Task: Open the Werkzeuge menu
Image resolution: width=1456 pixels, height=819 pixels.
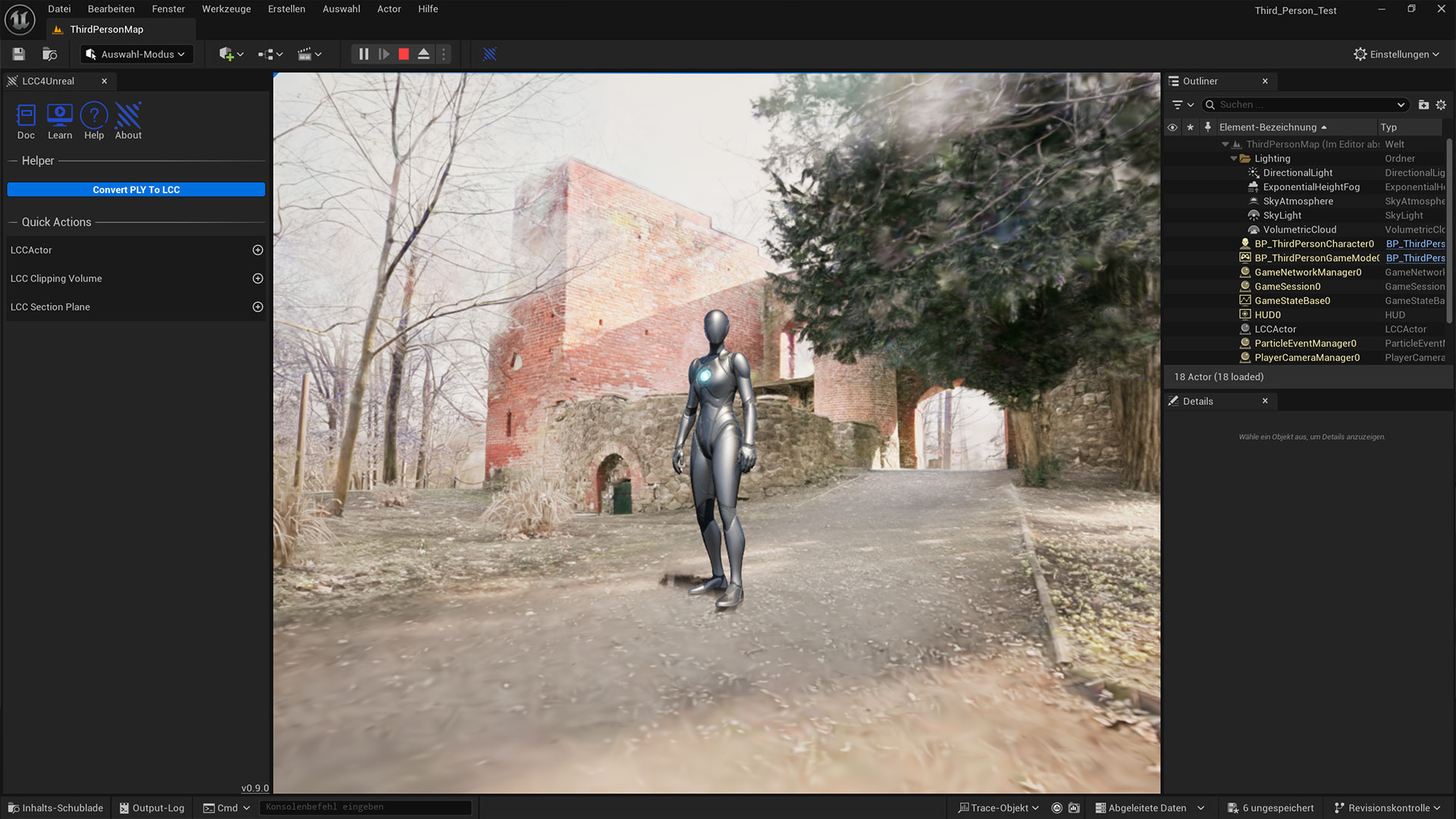Action: point(226,9)
